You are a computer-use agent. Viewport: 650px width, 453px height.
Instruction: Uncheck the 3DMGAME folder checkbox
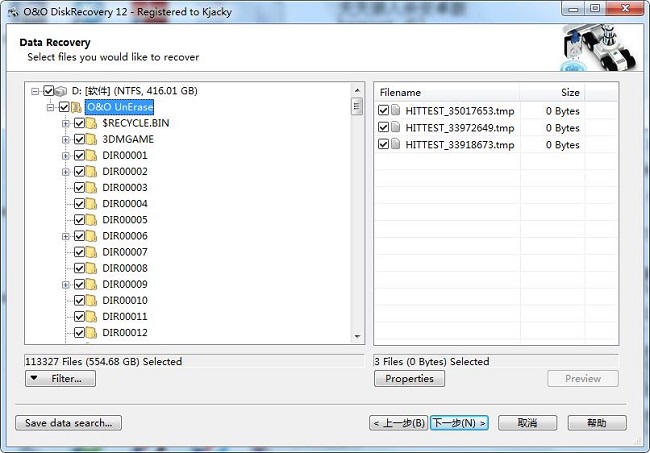pyautogui.click(x=79, y=139)
